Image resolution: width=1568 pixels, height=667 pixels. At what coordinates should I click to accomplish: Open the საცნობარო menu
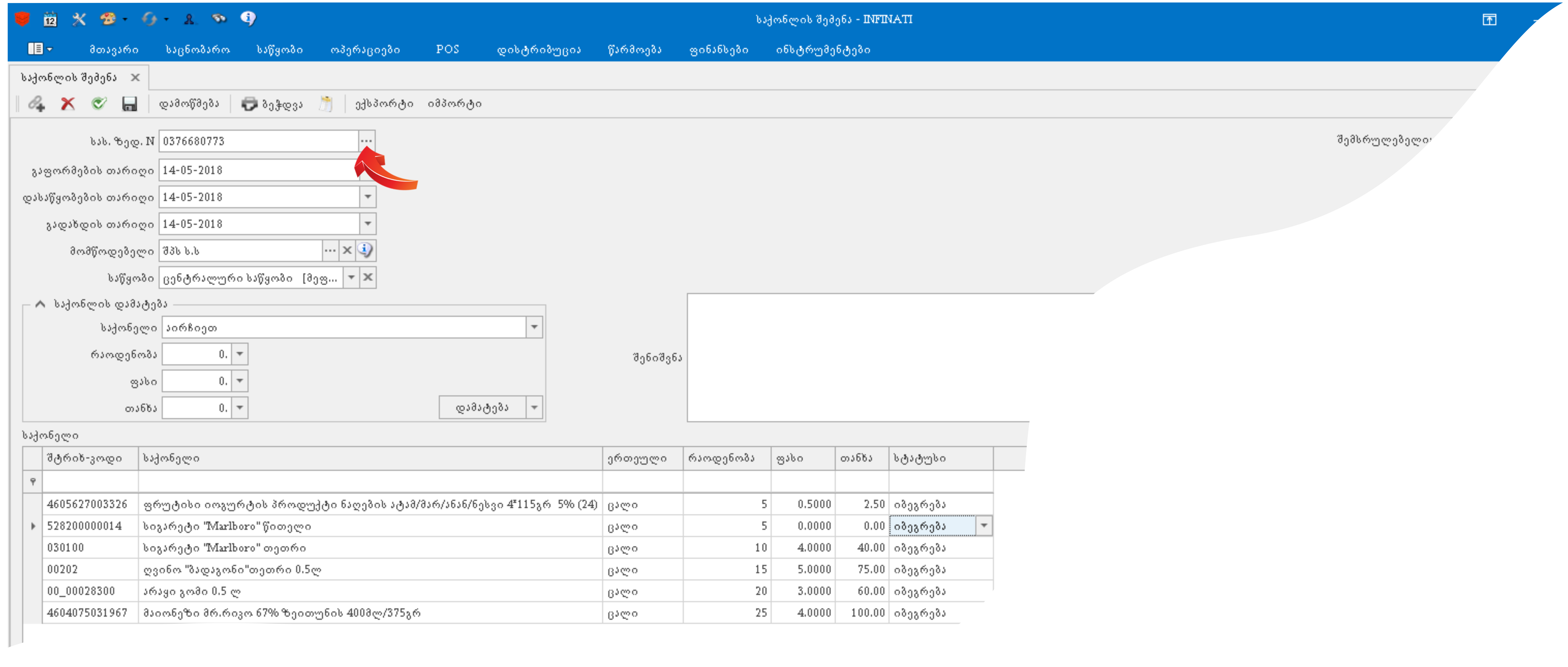[x=198, y=50]
